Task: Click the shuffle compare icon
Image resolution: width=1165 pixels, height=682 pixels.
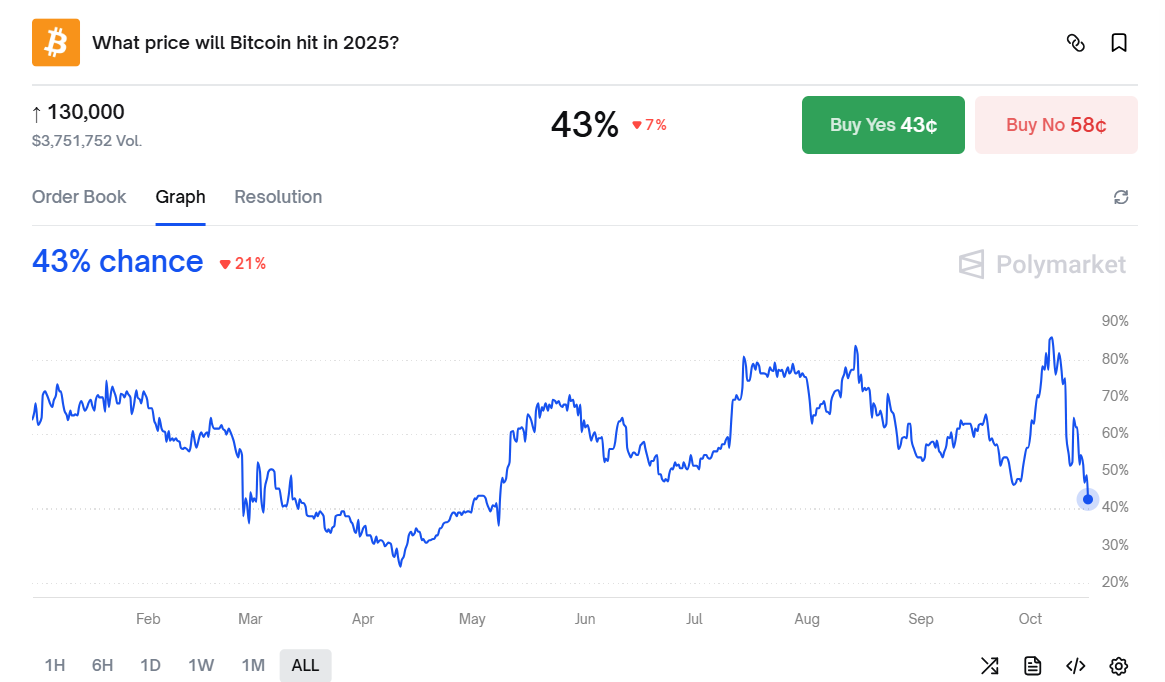Action: click(989, 665)
